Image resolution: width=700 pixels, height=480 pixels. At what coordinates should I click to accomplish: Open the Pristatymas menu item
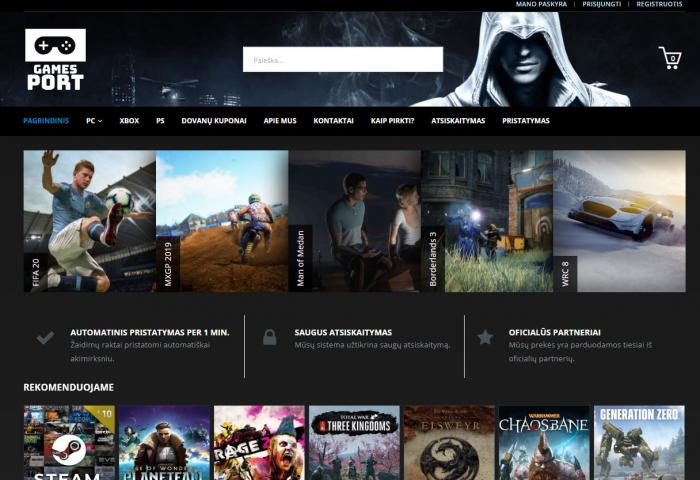click(525, 121)
